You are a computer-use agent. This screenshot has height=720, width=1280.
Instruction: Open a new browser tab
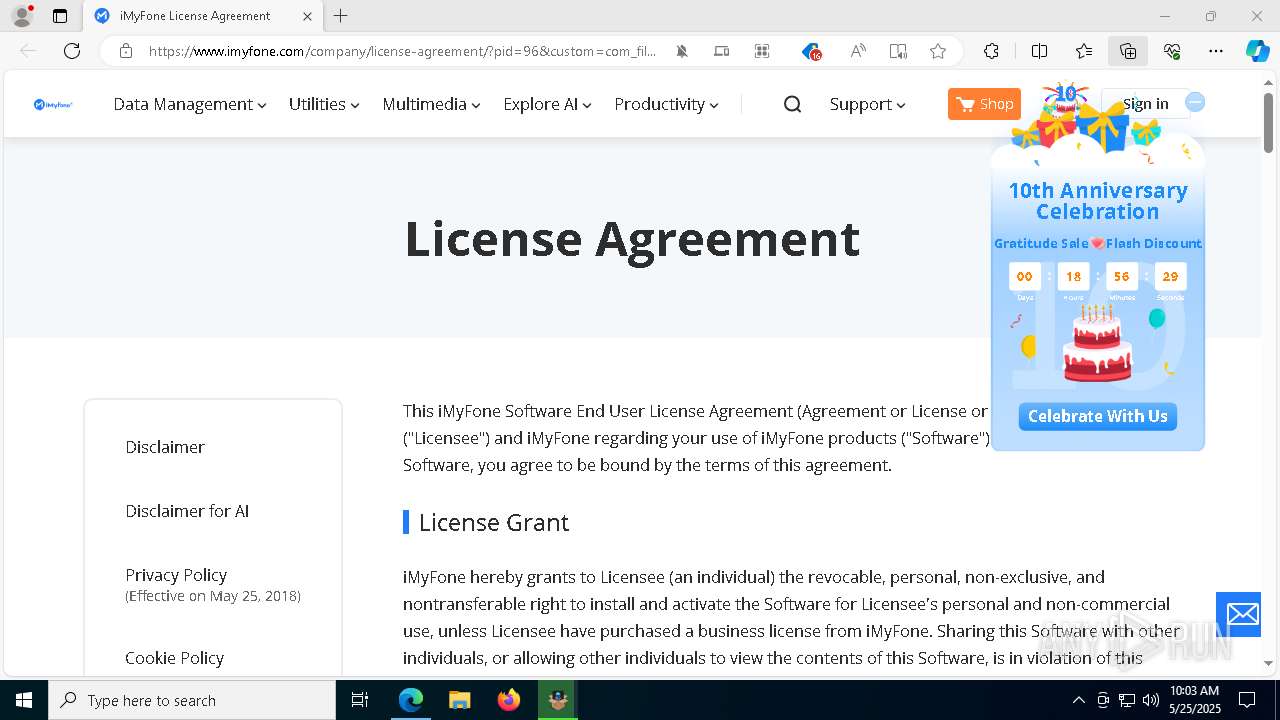coord(341,16)
